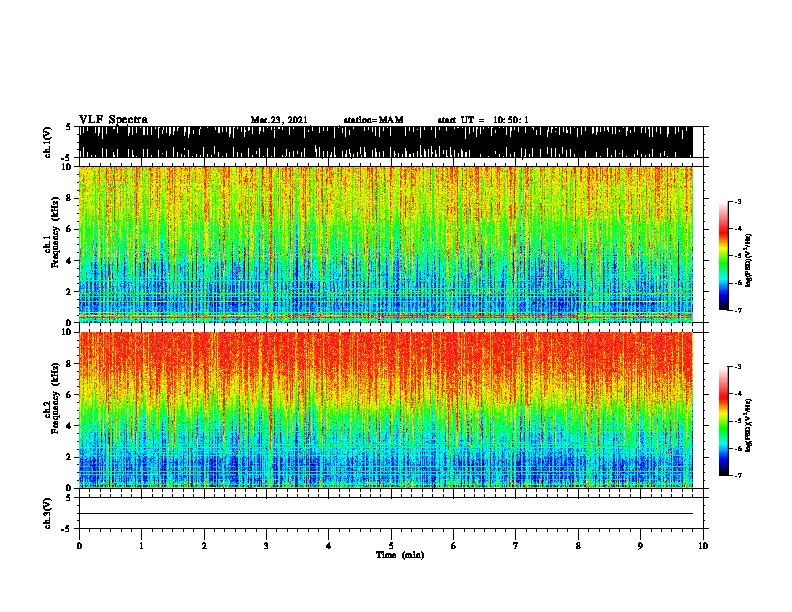Viewport: 792px width, 612px height.
Task: Click the "6" kHz tick on ch.1 spectrogram
Action: tap(70, 229)
